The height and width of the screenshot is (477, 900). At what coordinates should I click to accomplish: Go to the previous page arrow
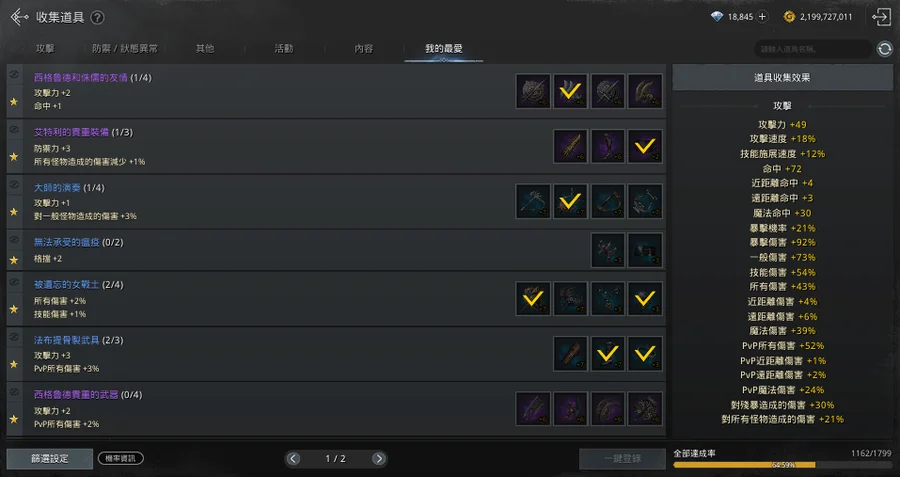(x=293, y=459)
